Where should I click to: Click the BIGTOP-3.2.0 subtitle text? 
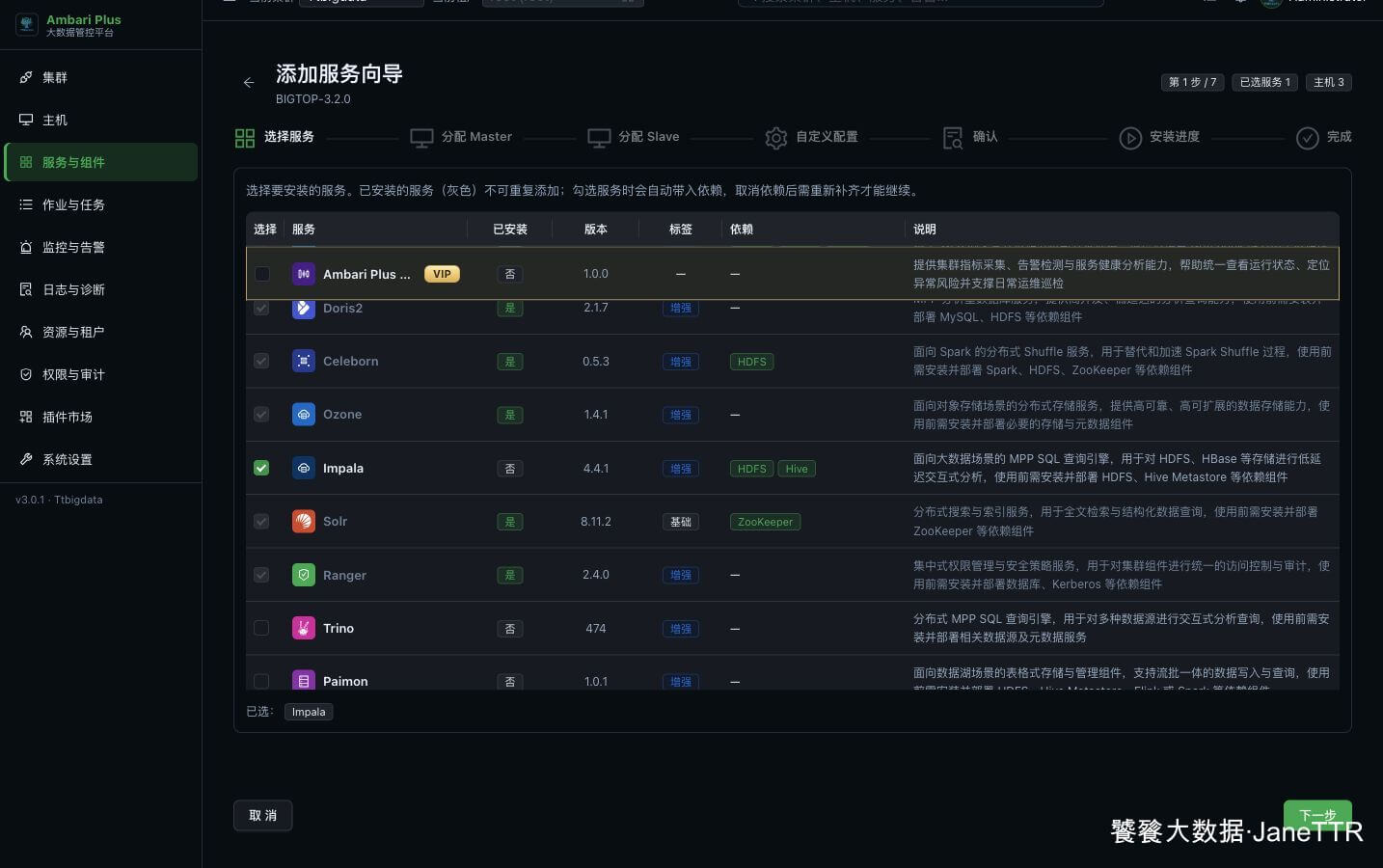(x=313, y=99)
